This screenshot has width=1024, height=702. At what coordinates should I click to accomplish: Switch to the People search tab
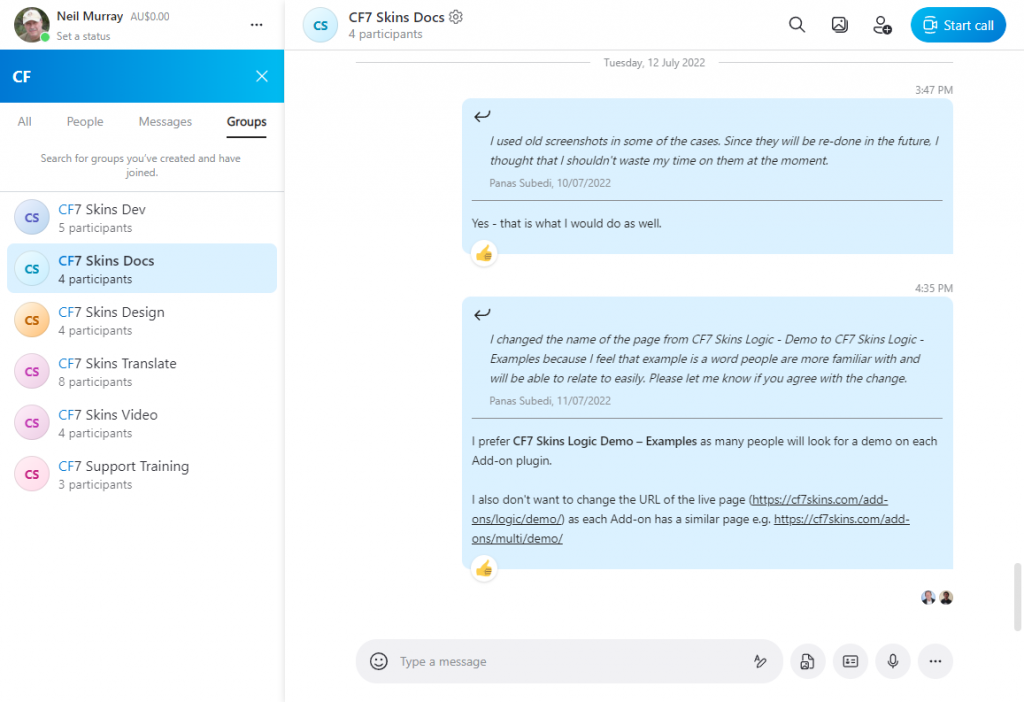point(85,122)
